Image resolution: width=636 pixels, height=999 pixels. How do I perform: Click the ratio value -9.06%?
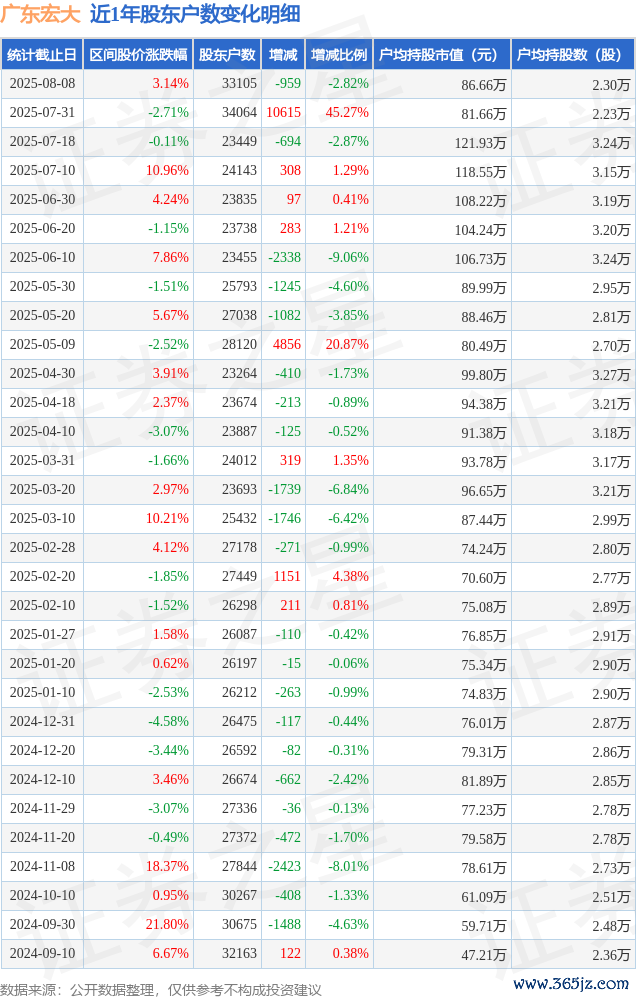point(349,257)
